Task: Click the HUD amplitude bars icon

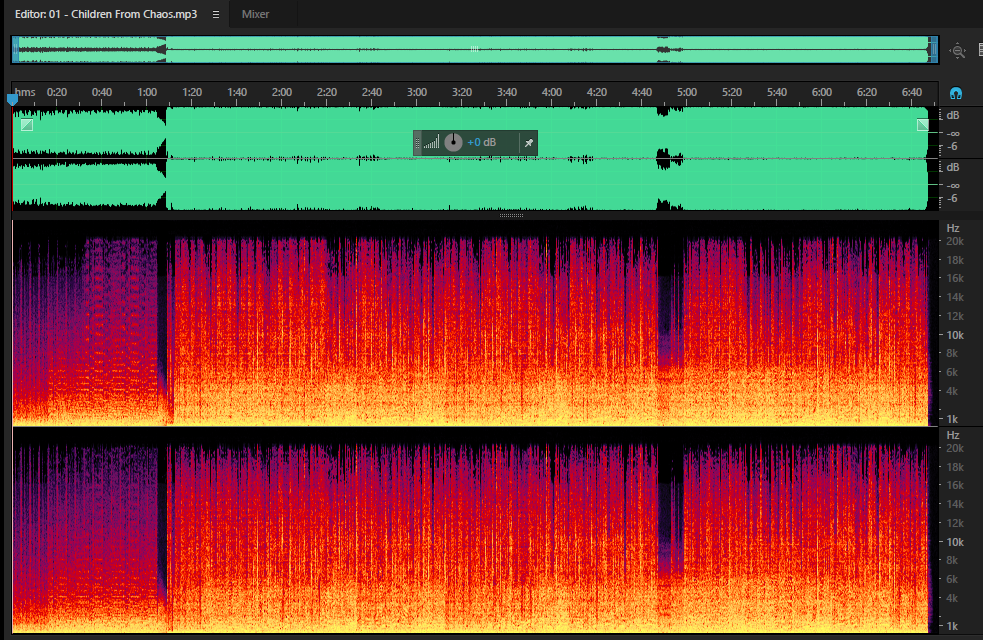Action: (431, 143)
